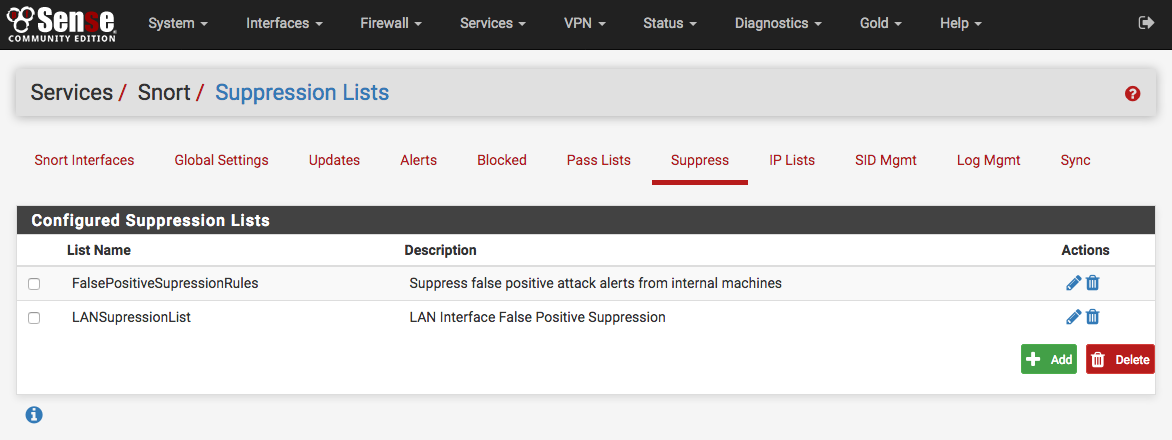Open the VPN dropdown menu

tap(584, 23)
